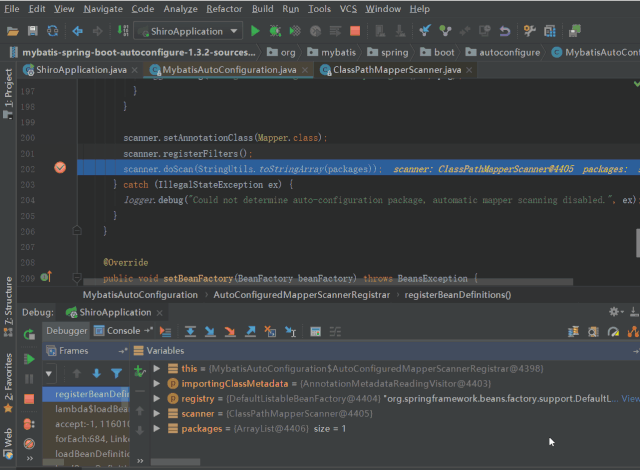Resume program with green play in debug sidebar
Screen dimensions: 640x470
pyautogui.click(x=29, y=359)
